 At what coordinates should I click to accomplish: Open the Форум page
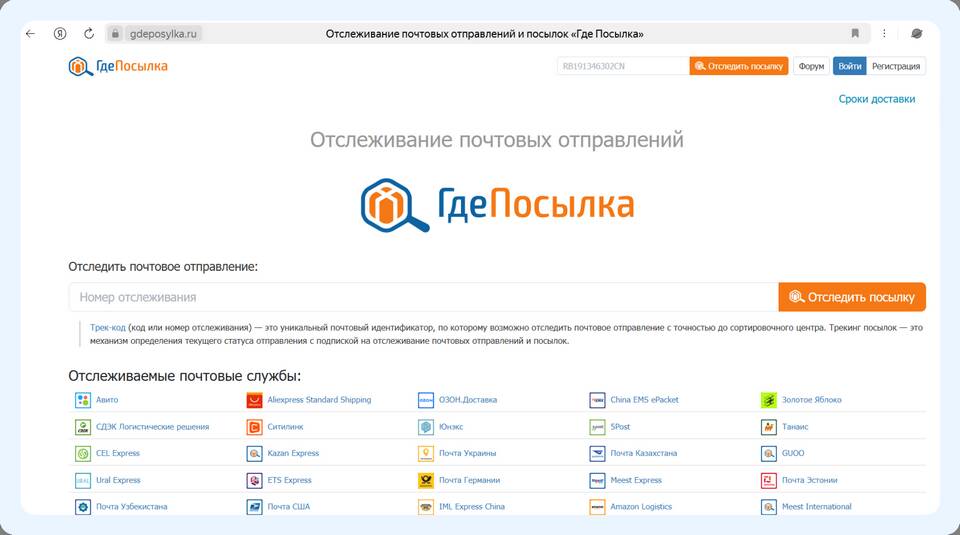[x=811, y=66]
